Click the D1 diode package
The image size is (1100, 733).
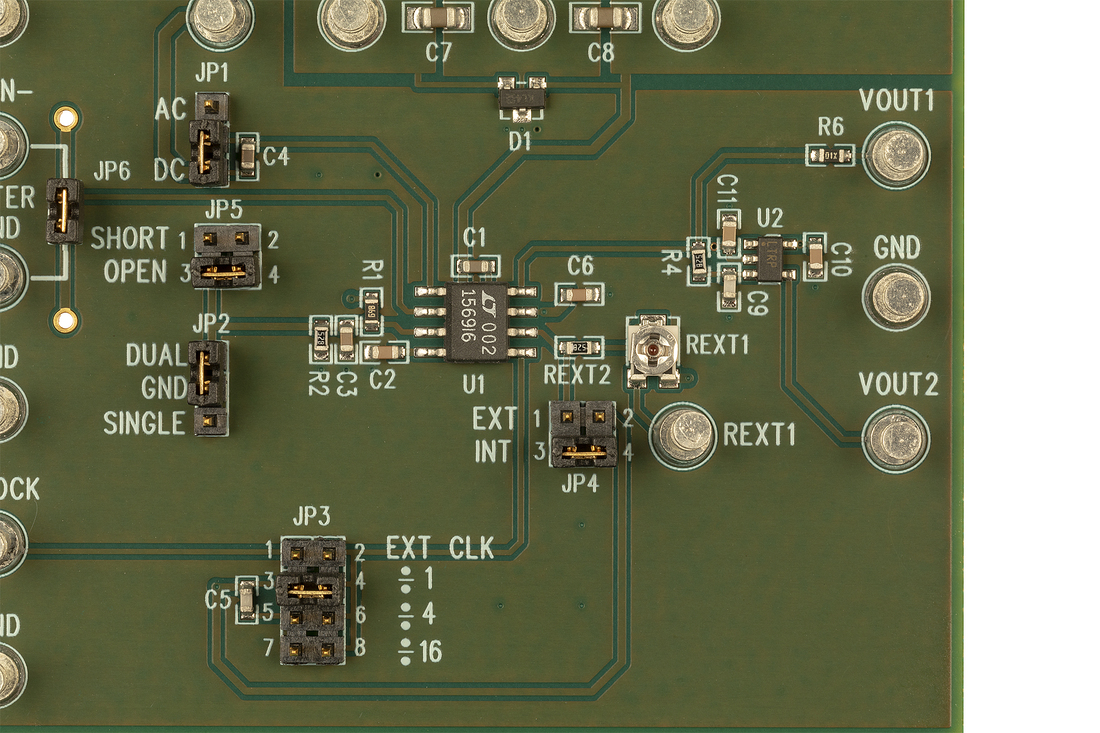tap(521, 97)
